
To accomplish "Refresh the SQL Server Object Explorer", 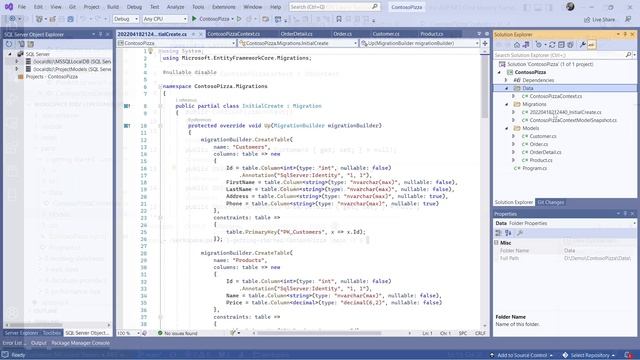I will click(x=9, y=44).
